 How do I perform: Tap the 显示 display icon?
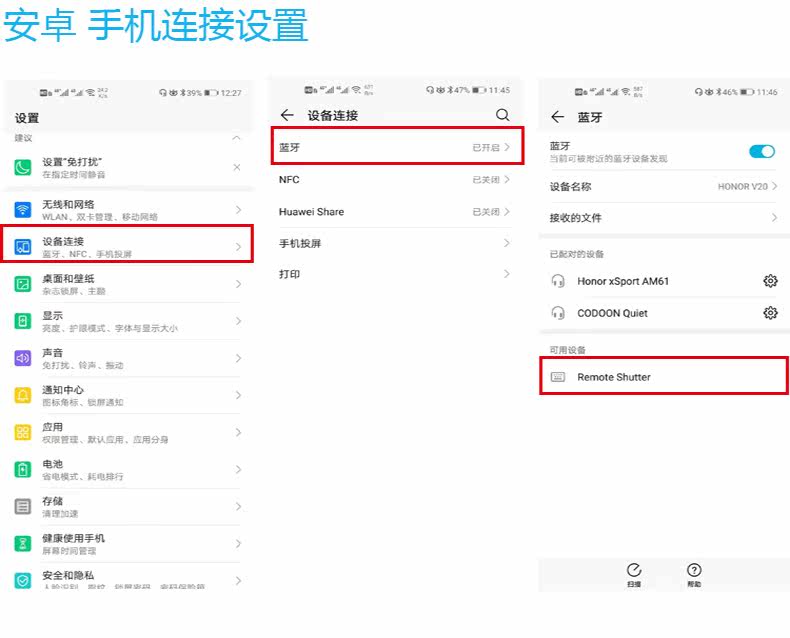click(23, 321)
